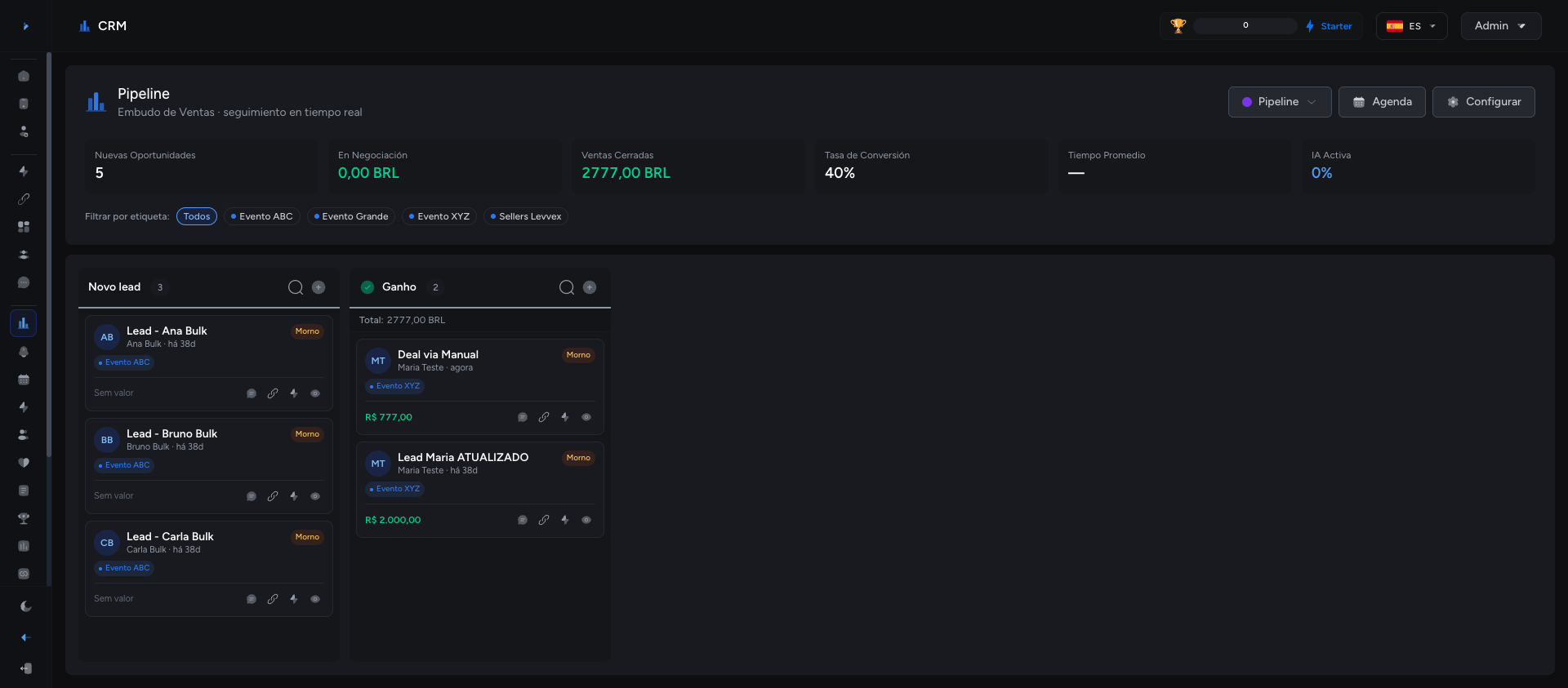
Task: Add a new card to Ganho column
Action: [x=590, y=287]
